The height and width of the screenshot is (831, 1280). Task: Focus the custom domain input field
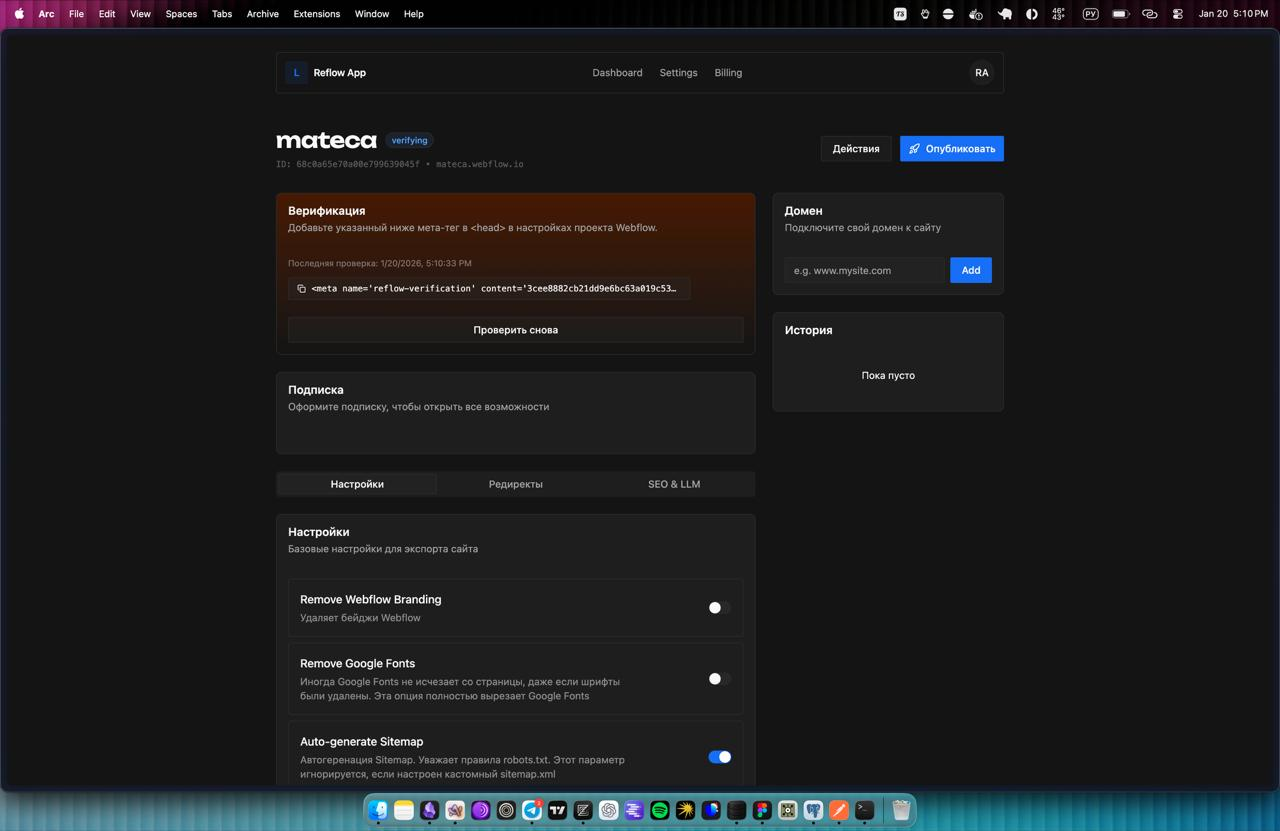click(864, 270)
